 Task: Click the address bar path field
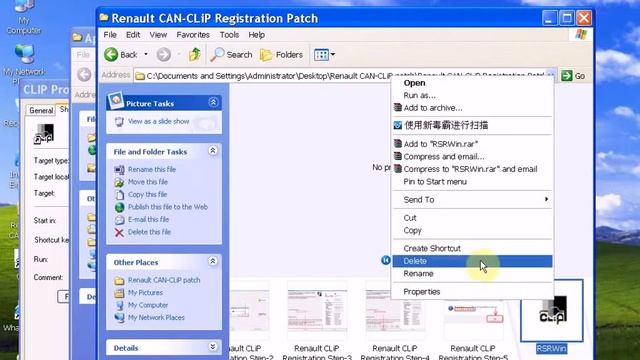tap(345, 76)
